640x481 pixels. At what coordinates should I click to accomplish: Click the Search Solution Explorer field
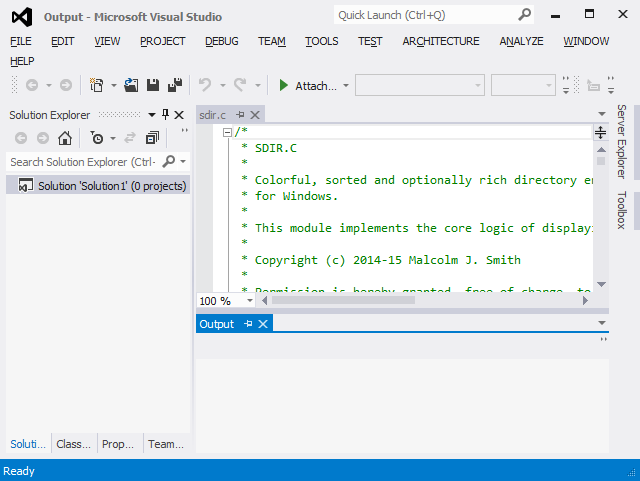pyautogui.click(x=84, y=162)
